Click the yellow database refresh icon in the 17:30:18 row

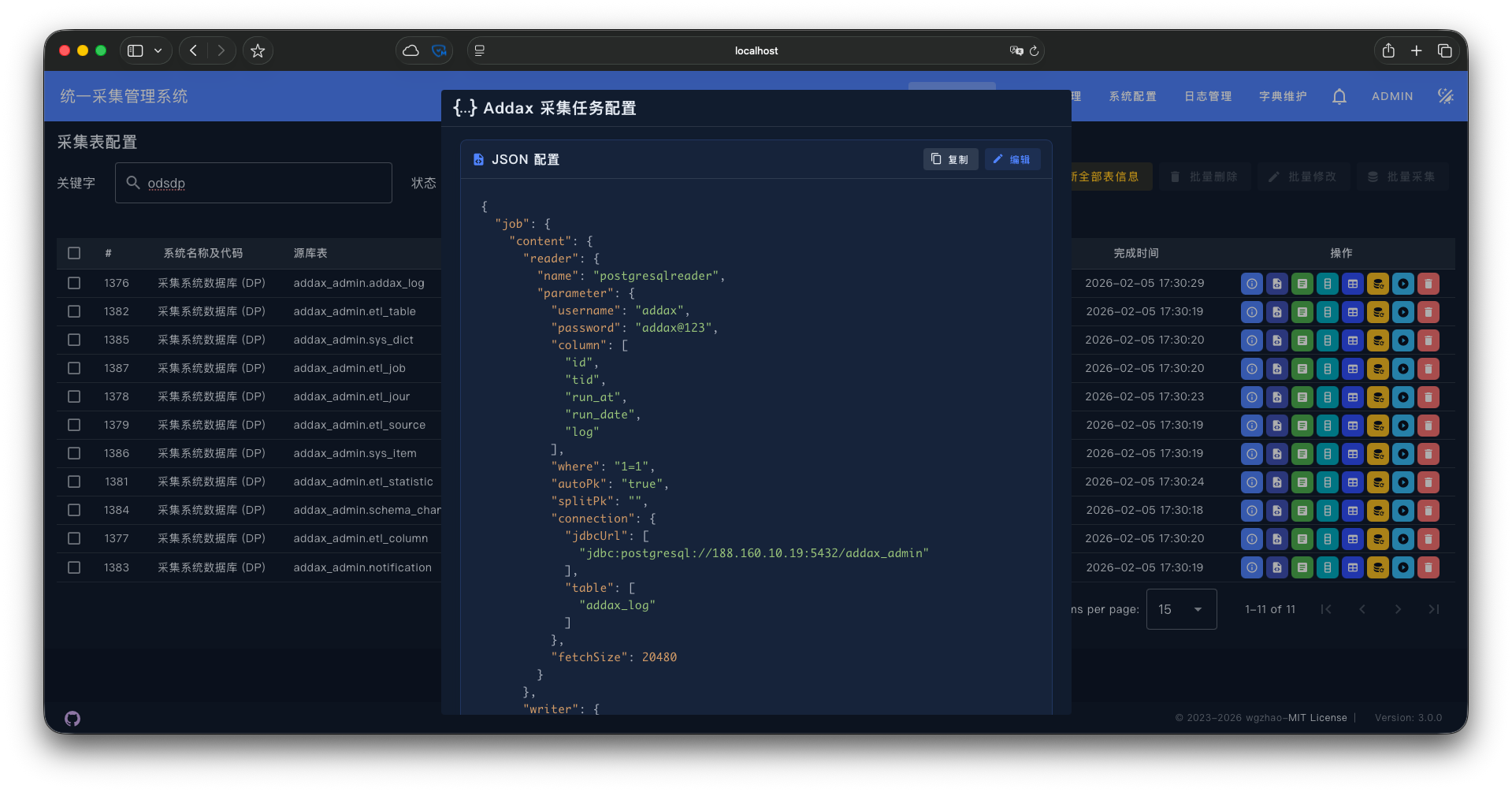click(1377, 511)
